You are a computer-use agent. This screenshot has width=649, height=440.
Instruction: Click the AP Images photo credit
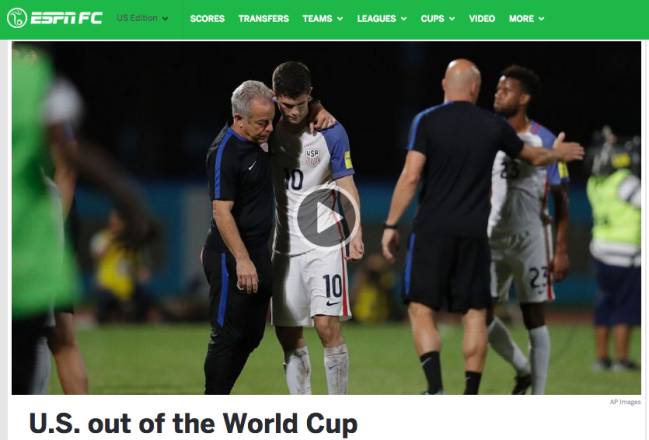coord(625,402)
